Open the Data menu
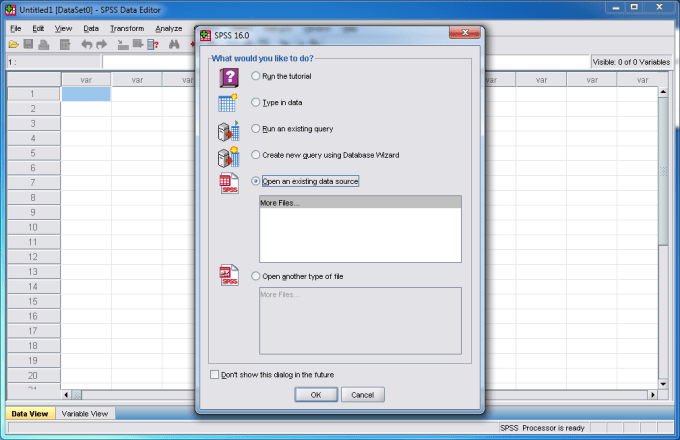 [91, 28]
